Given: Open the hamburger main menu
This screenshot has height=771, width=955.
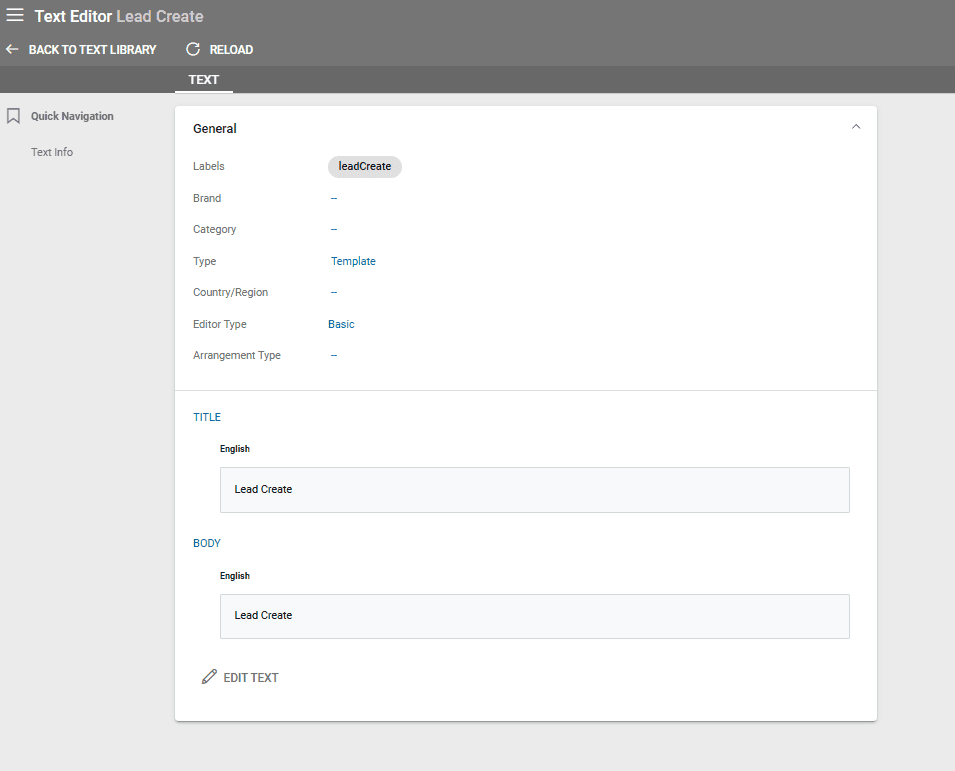Looking at the screenshot, I should [x=15, y=16].
